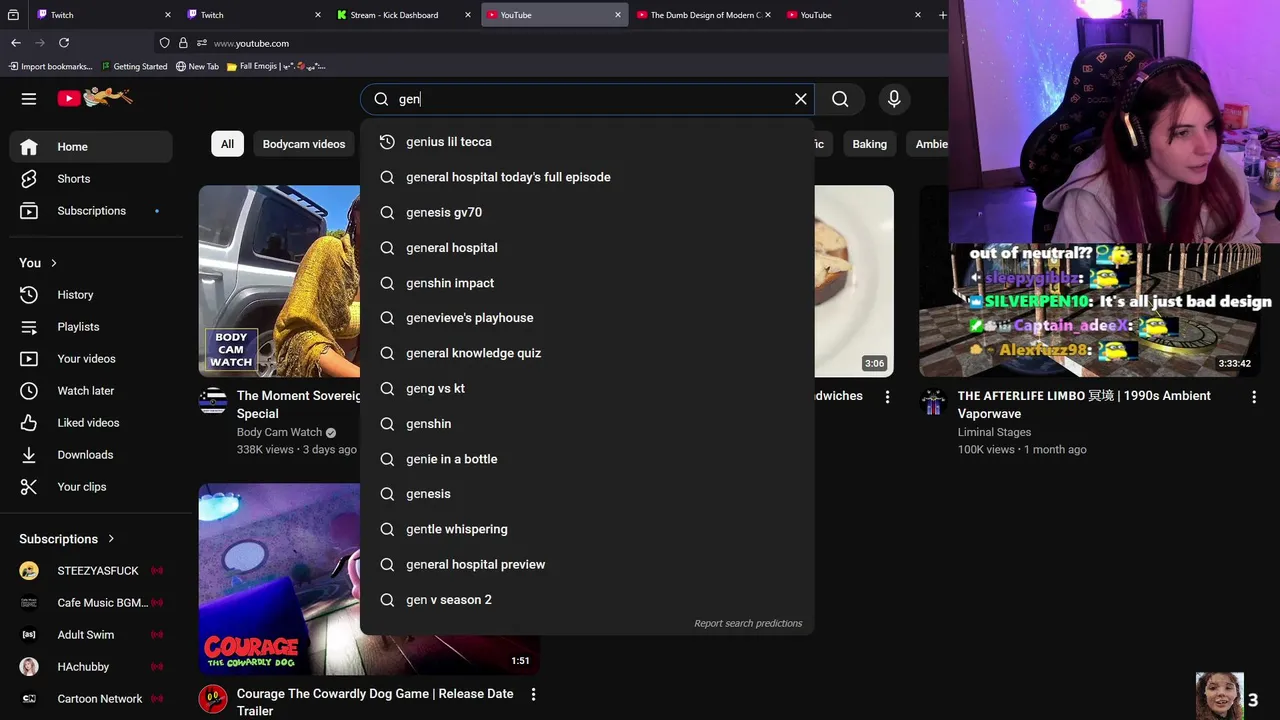Screen dimensions: 1280x720
Task: Open Shorts icon in sidebar
Action: (29, 179)
